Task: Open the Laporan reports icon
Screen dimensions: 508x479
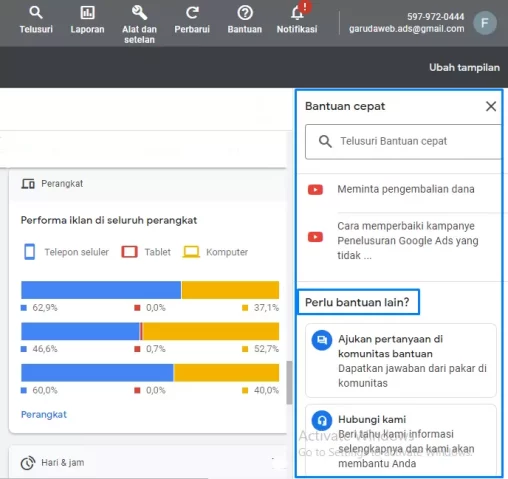Action: point(87,13)
